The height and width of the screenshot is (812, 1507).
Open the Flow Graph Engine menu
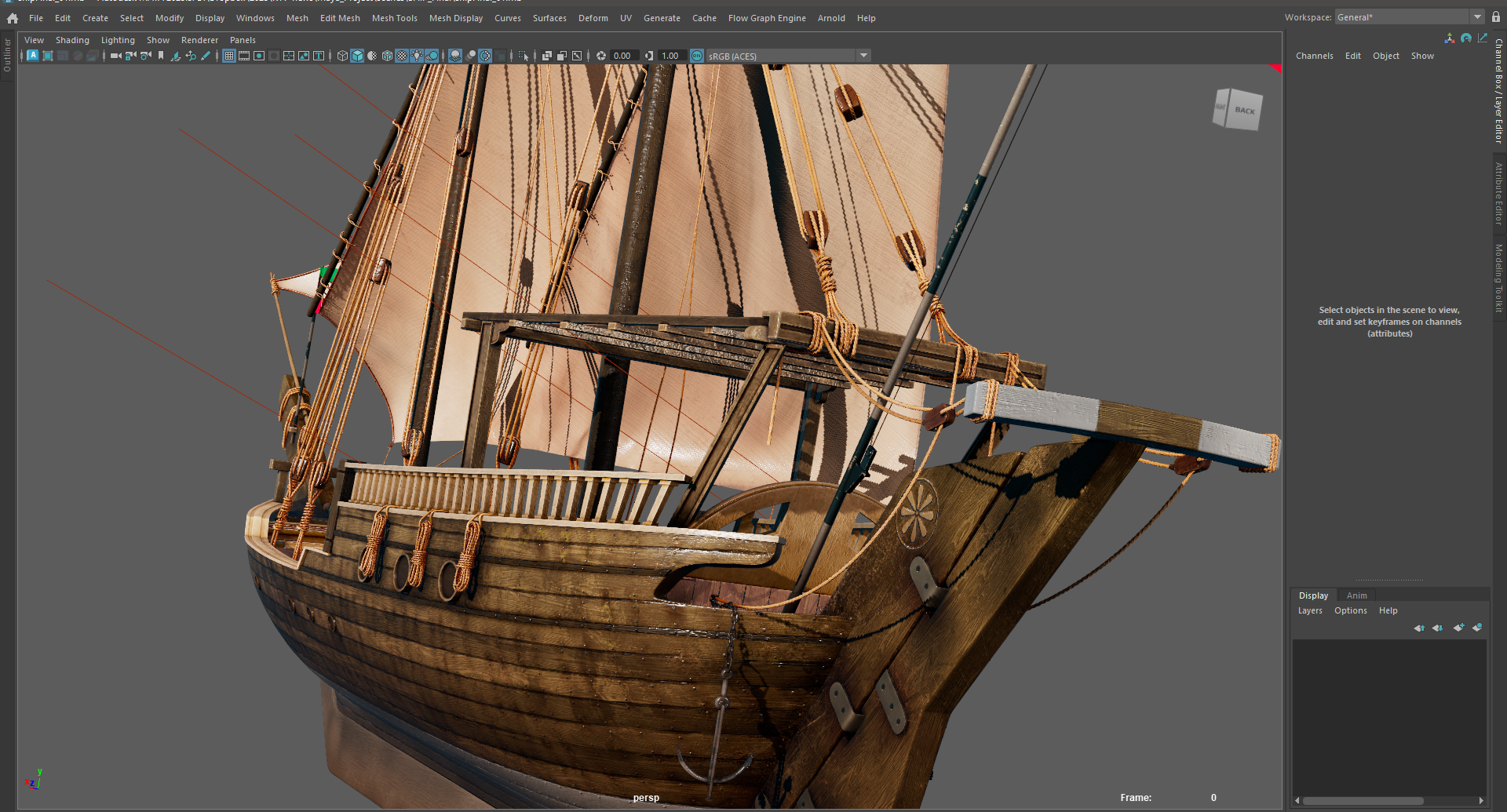click(x=767, y=18)
